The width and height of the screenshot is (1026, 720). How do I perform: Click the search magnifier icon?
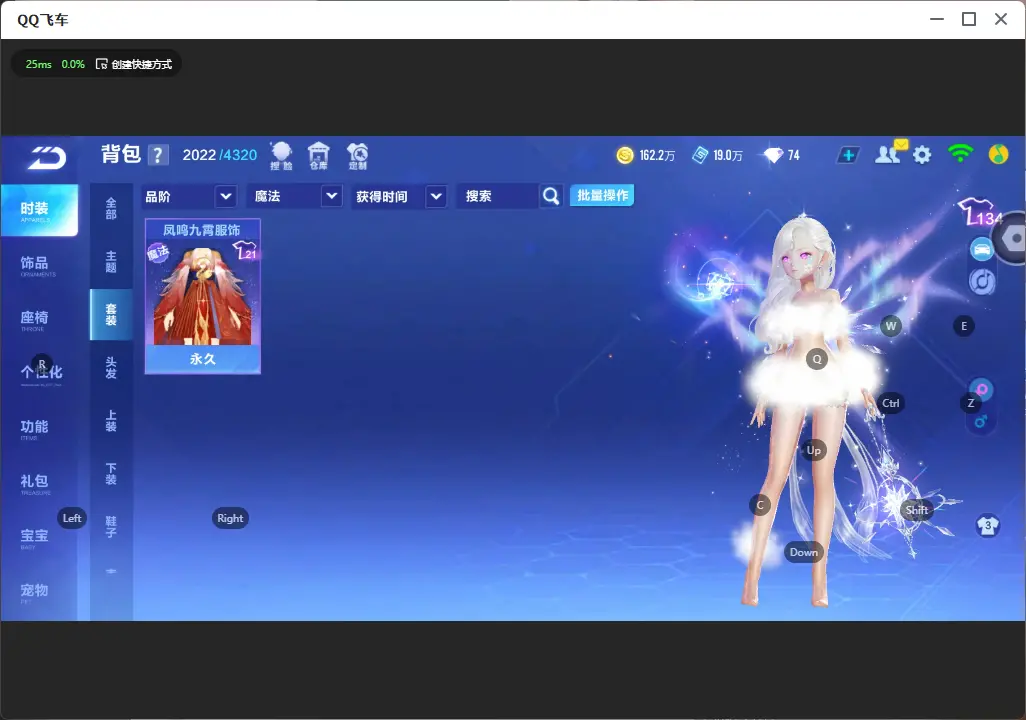click(x=551, y=196)
